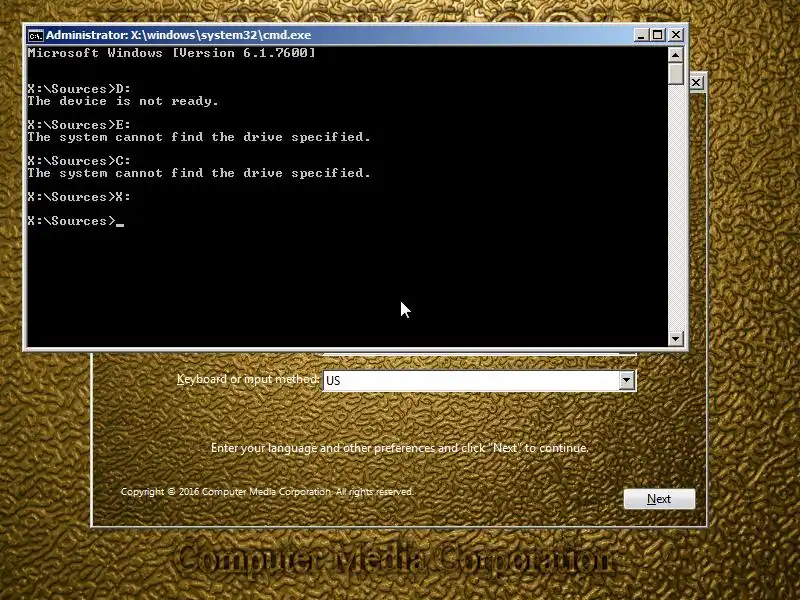Viewport: 800px width, 600px height.
Task: Click the 'X:\Sources>C:' command line
Action: click(79, 161)
